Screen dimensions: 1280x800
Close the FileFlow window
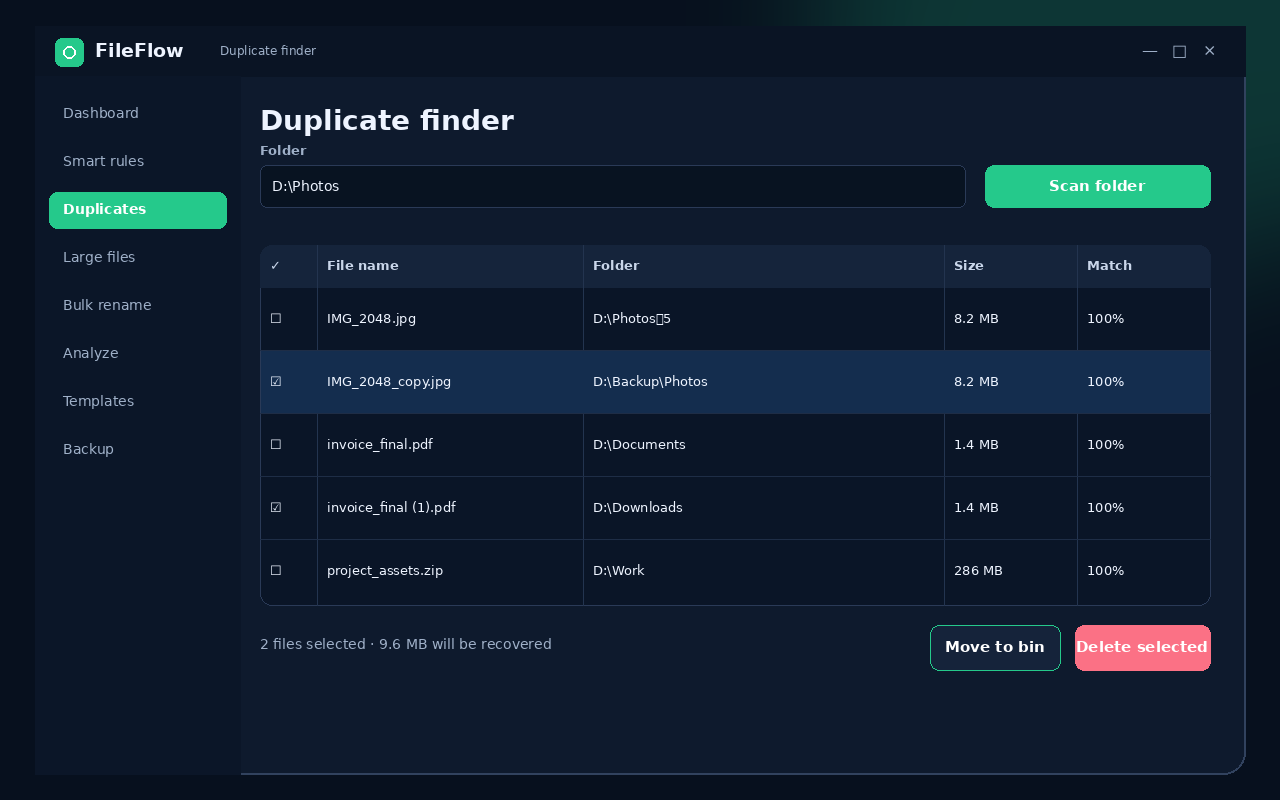click(1210, 51)
